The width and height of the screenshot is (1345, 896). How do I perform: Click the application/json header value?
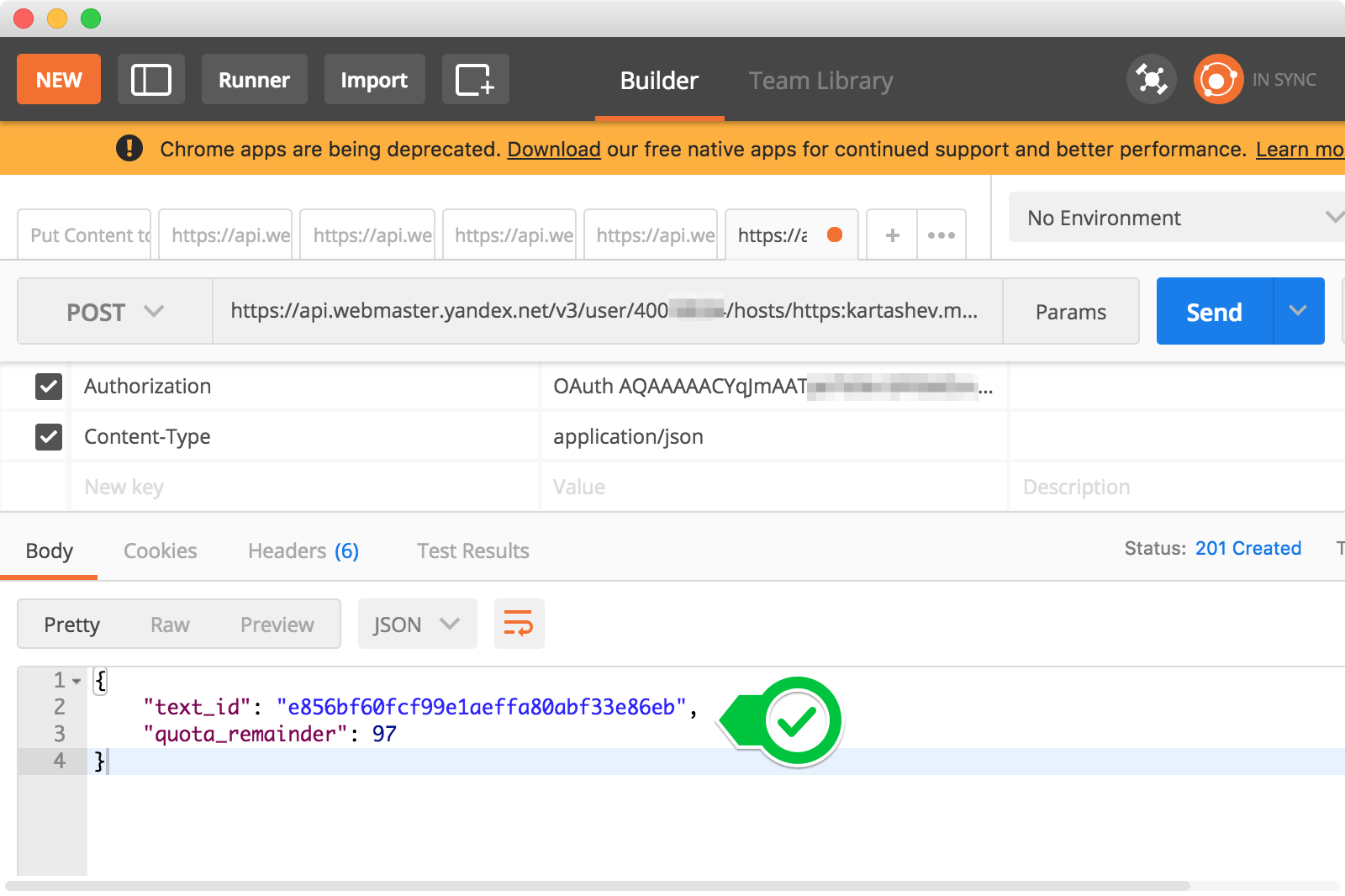[628, 437]
